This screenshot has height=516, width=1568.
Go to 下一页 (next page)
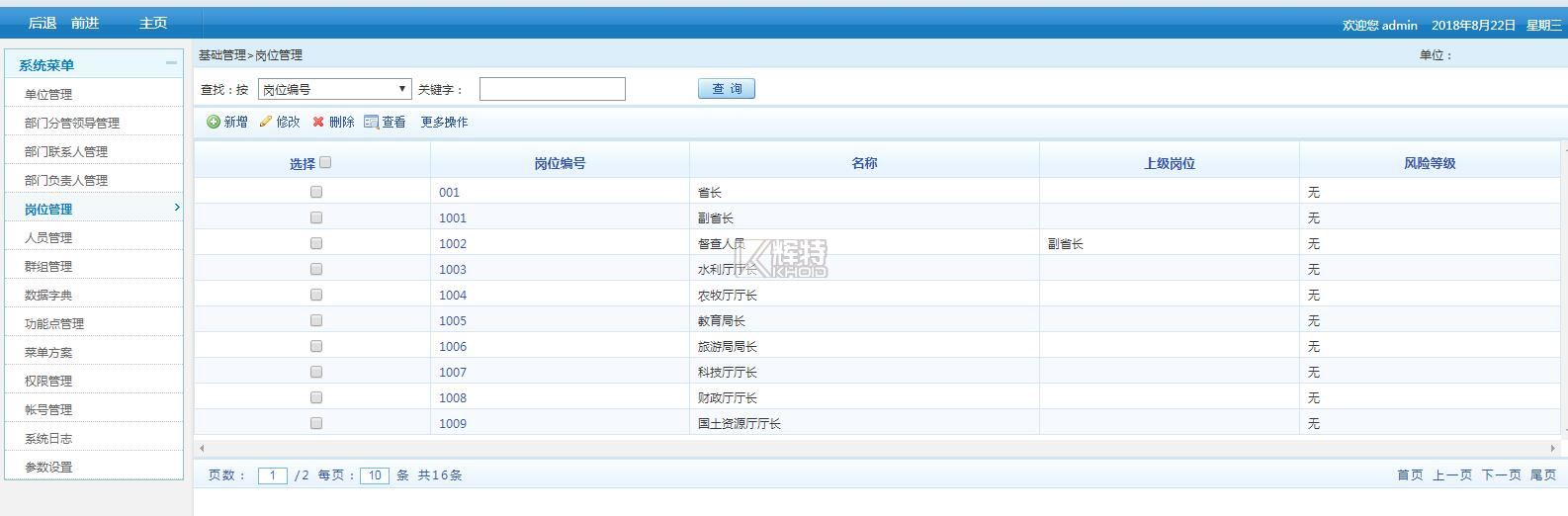1501,475
